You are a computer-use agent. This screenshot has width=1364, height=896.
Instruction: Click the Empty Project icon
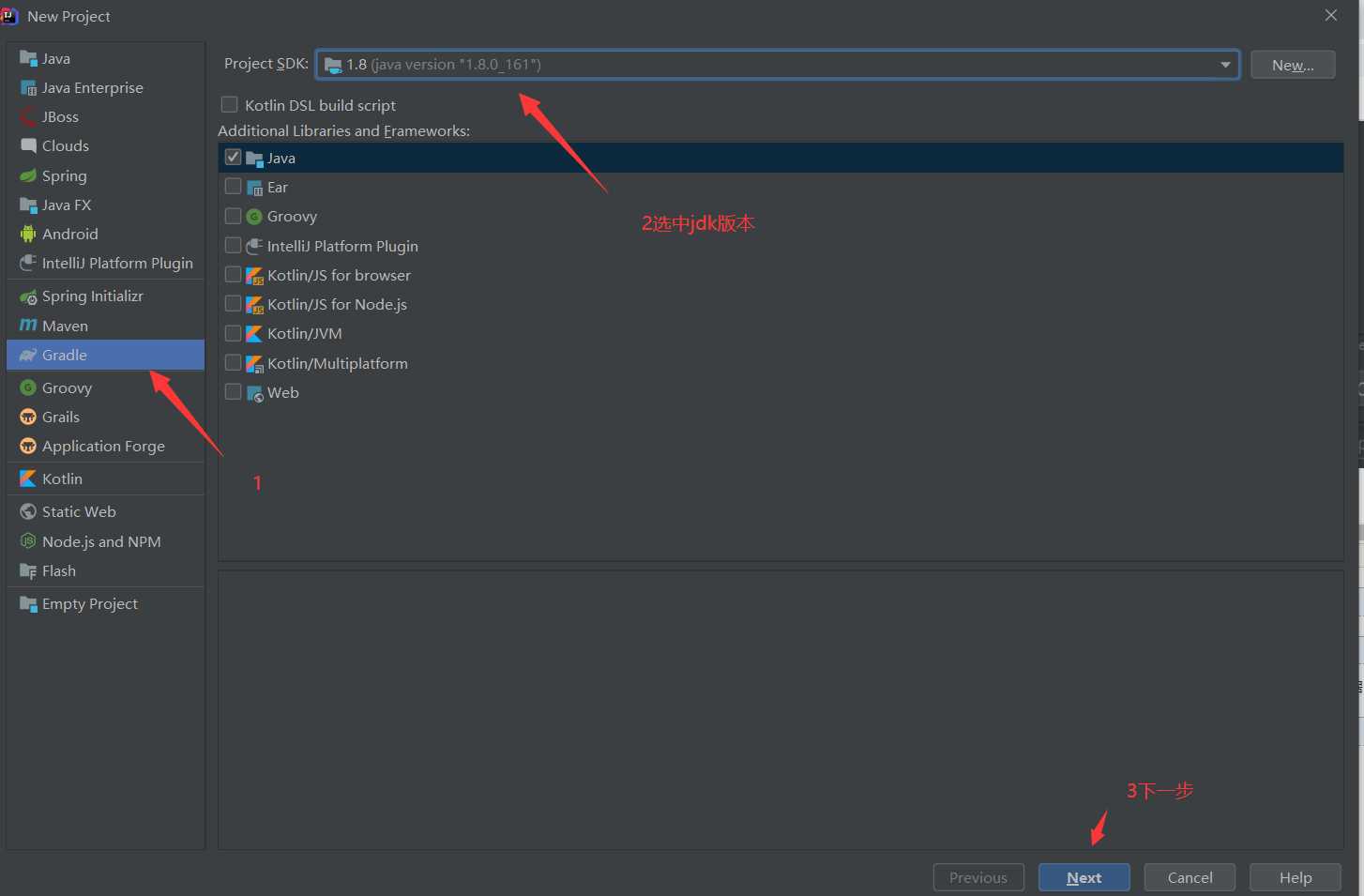click(x=28, y=604)
